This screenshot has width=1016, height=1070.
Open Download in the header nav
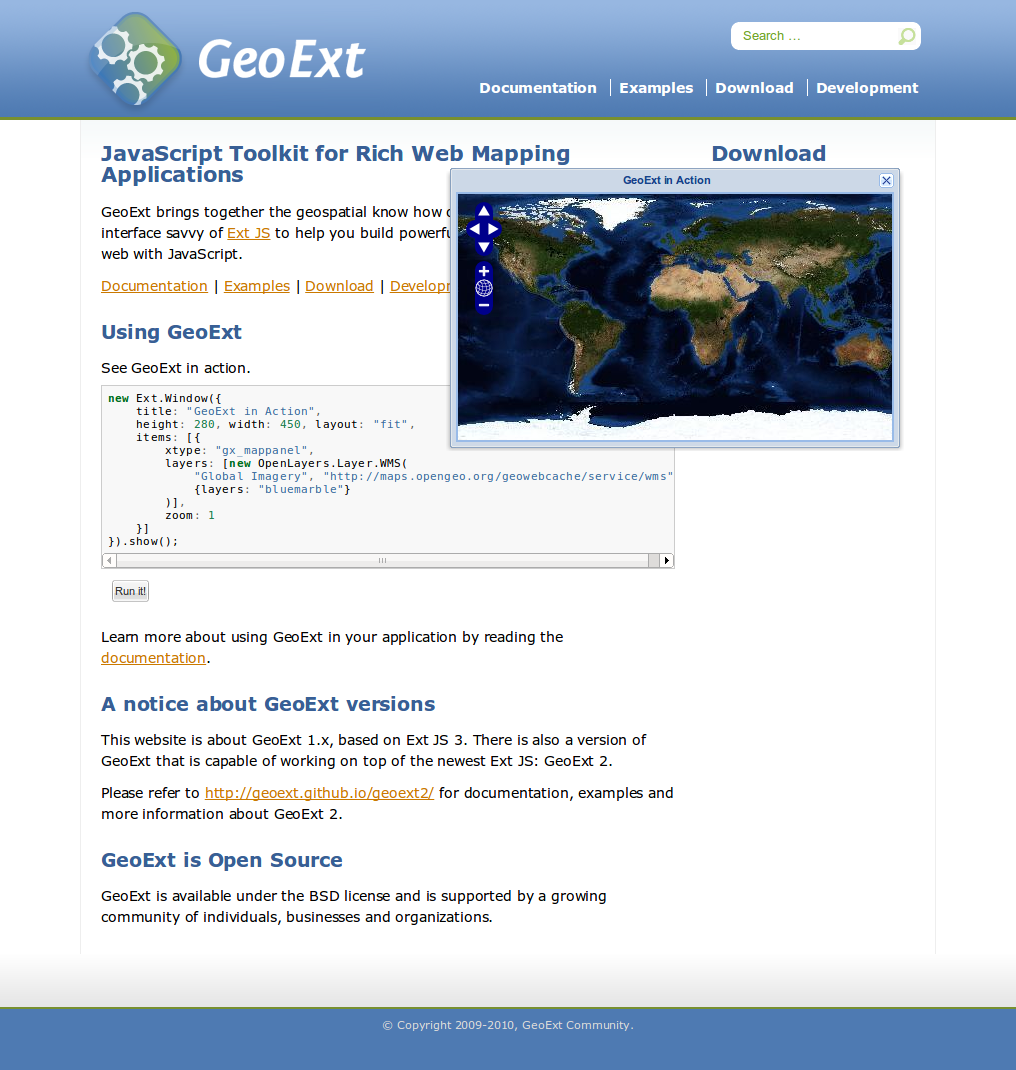coord(754,88)
